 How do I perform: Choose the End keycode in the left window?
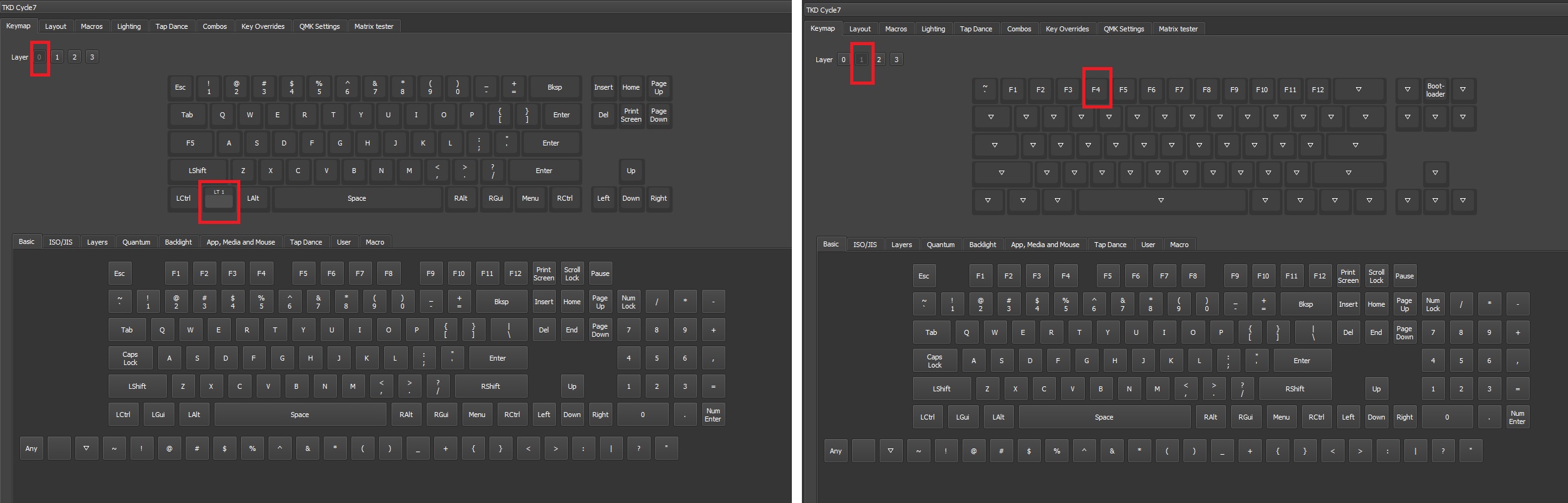click(x=572, y=330)
